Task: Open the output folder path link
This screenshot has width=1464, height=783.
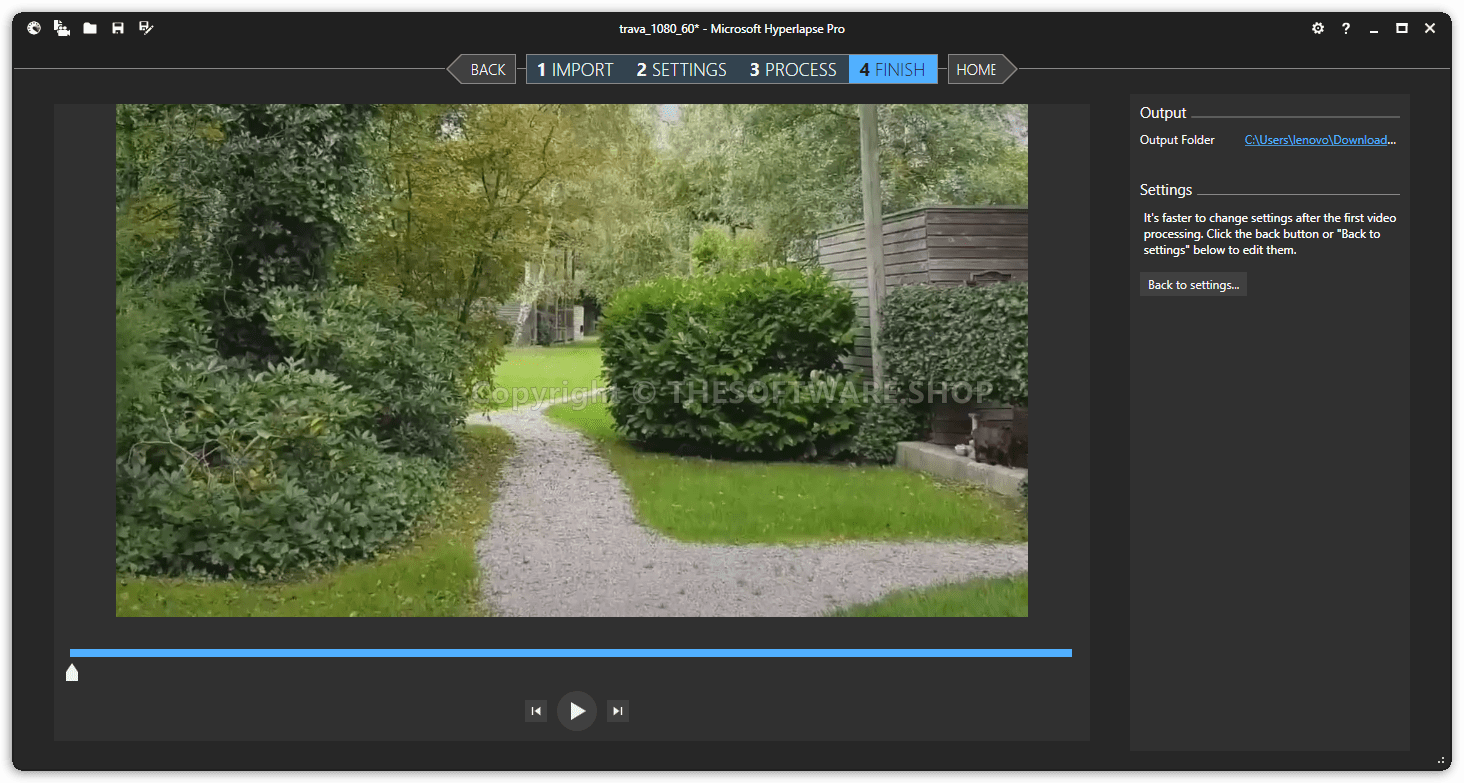Action: [1319, 140]
